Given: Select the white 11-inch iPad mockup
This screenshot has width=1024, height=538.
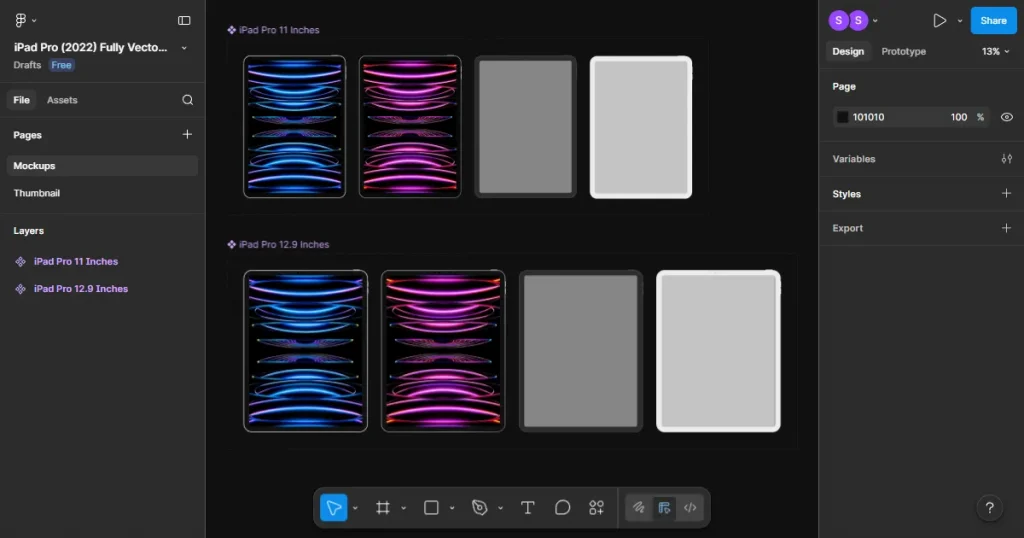Looking at the screenshot, I should pos(641,127).
